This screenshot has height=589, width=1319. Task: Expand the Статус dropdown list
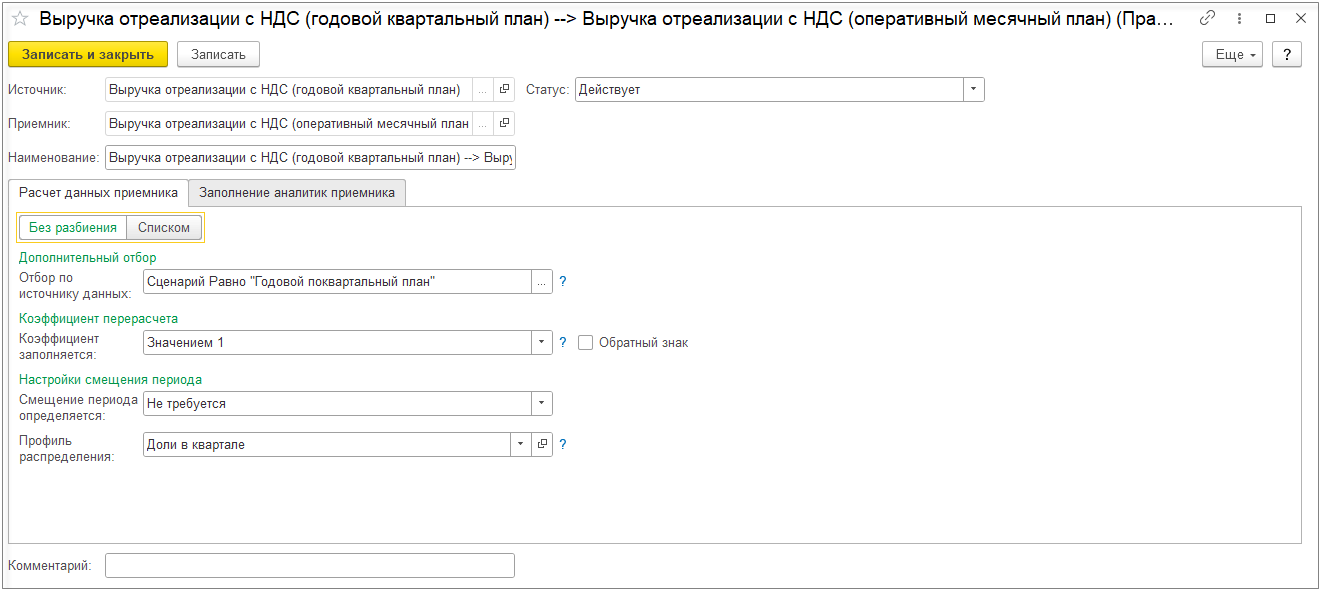974,90
